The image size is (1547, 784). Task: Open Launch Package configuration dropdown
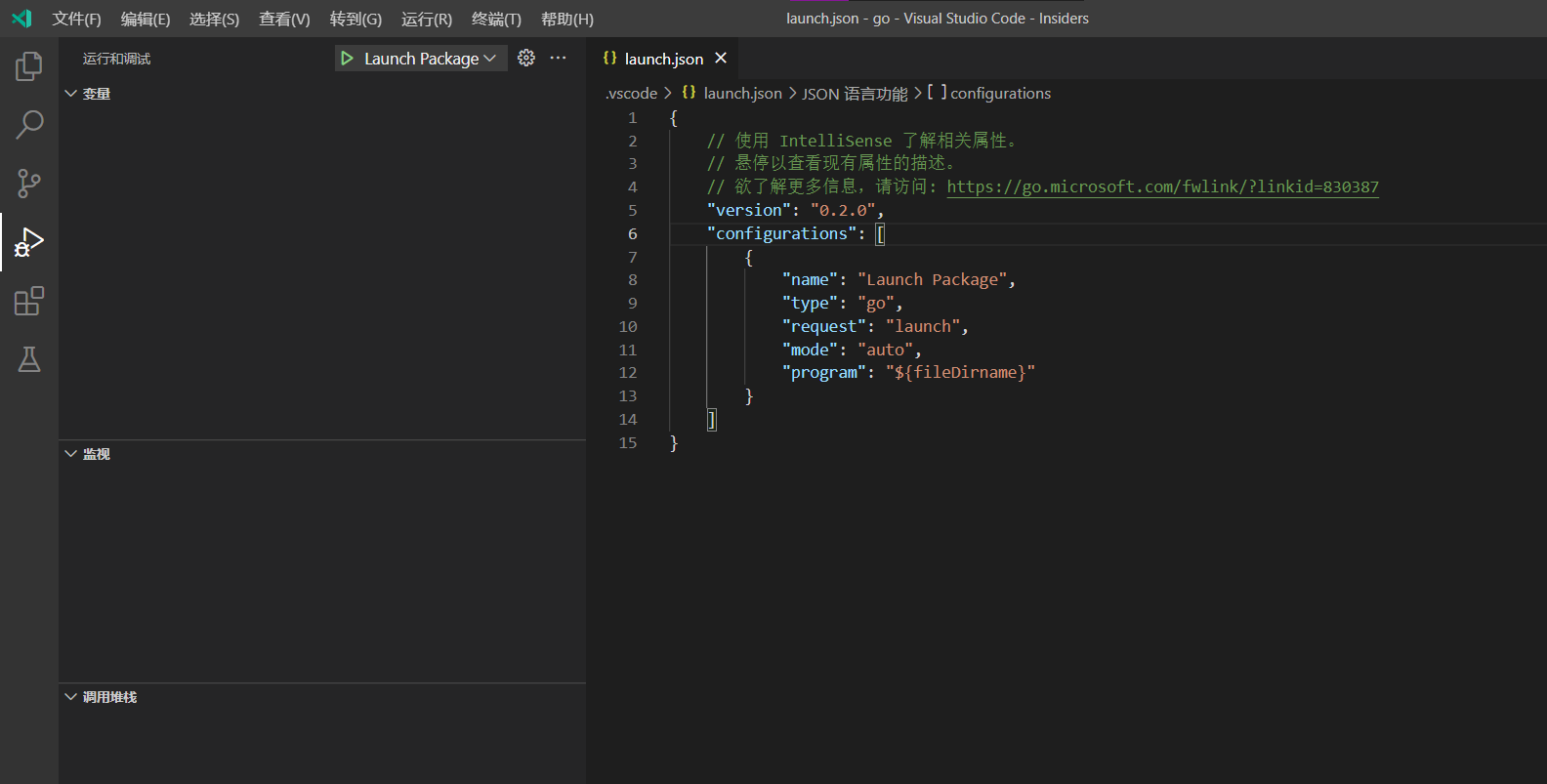(x=431, y=59)
